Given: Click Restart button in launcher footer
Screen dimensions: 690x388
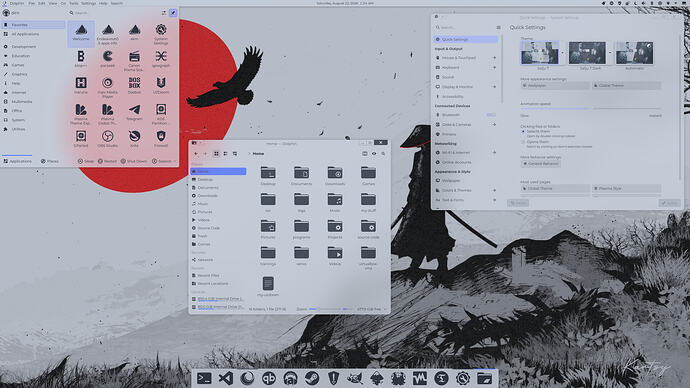Looking at the screenshot, I should (107, 161).
